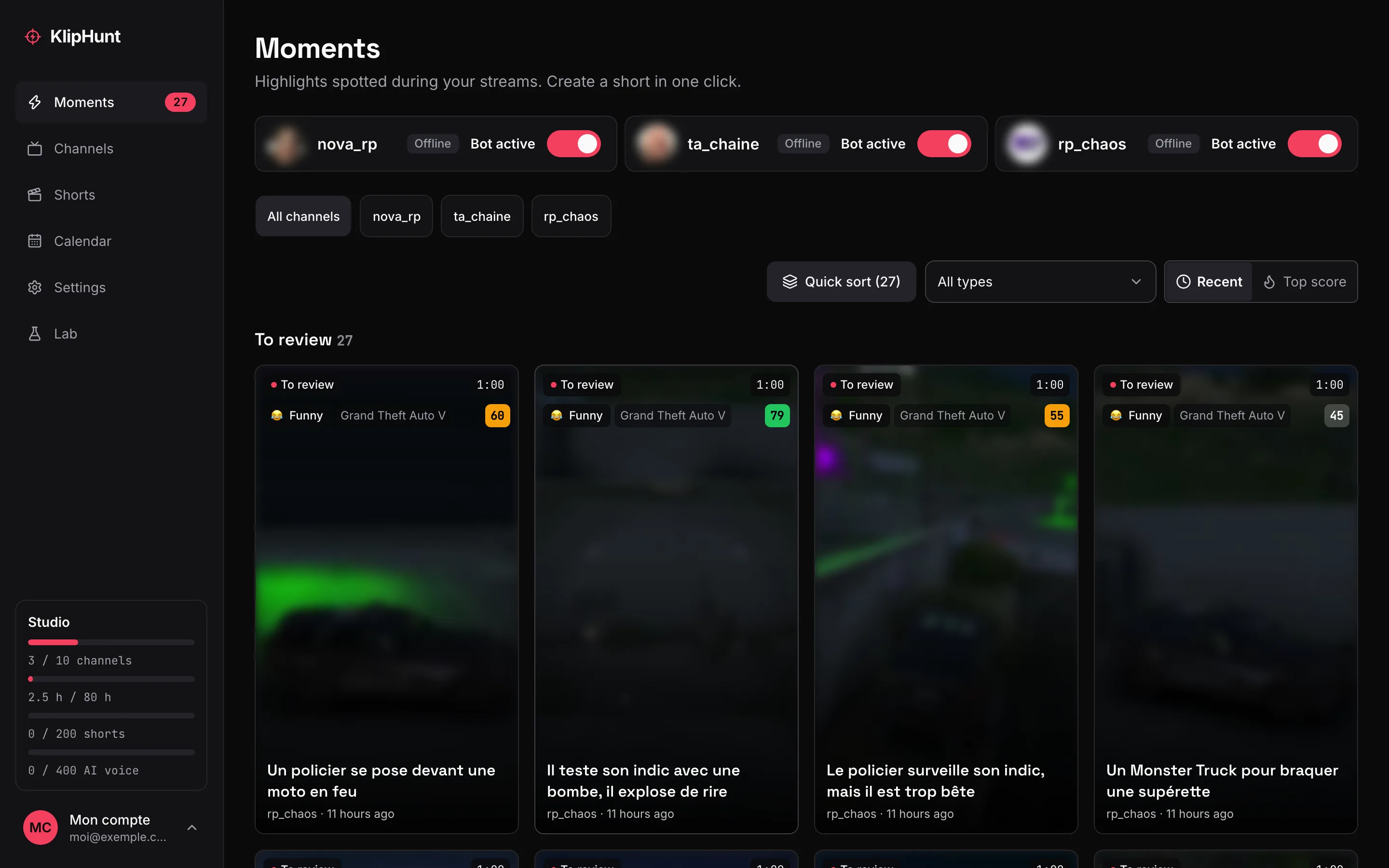This screenshot has width=1389, height=868.
Task: Open the Shorts menu item
Action: [x=111, y=195]
